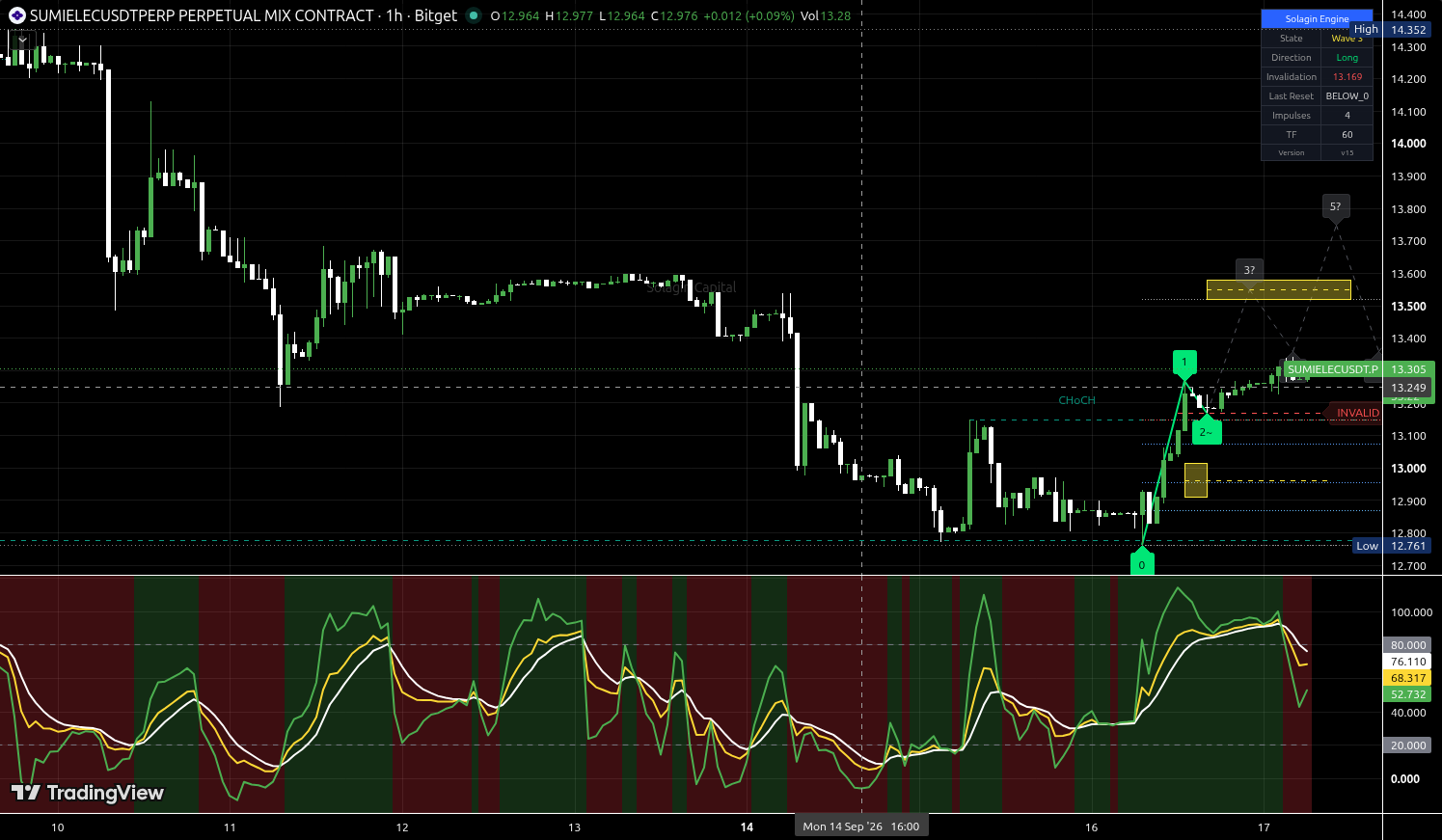Screen dimensions: 1442x840
Task: Click the Mon 14 Sep '26 16:00 label
Action: point(861,826)
